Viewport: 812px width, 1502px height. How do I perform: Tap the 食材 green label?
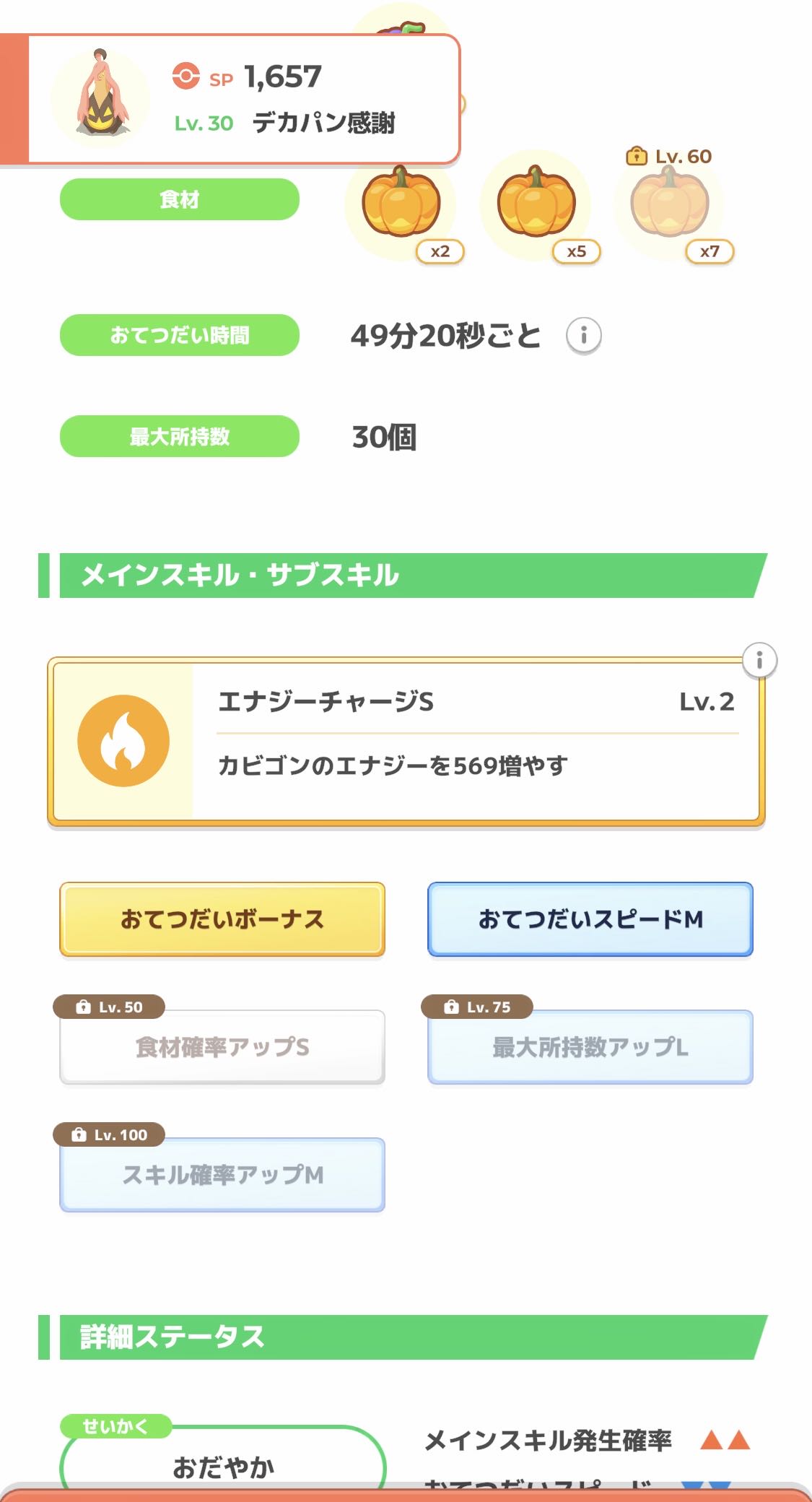(x=180, y=199)
